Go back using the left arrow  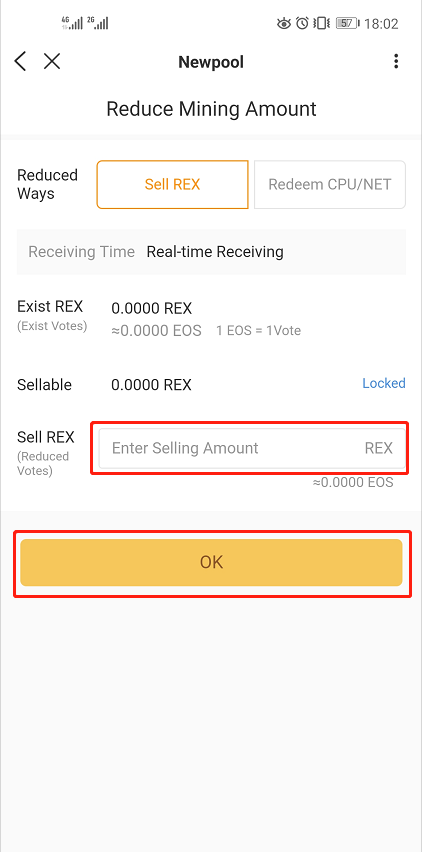click(x=20, y=61)
